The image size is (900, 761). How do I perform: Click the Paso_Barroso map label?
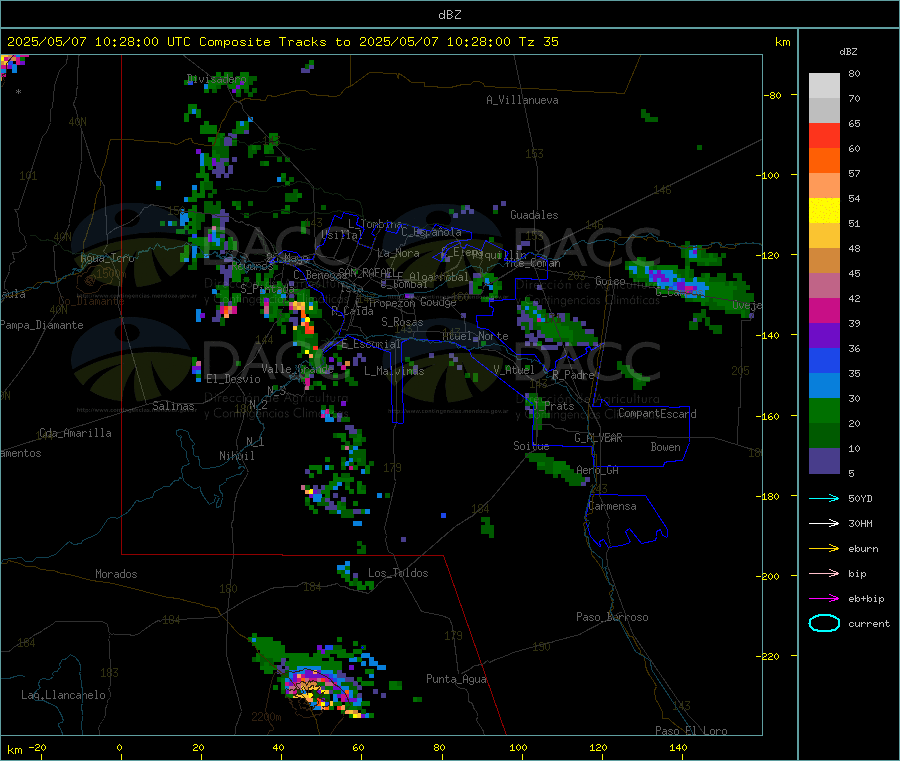coord(612,618)
